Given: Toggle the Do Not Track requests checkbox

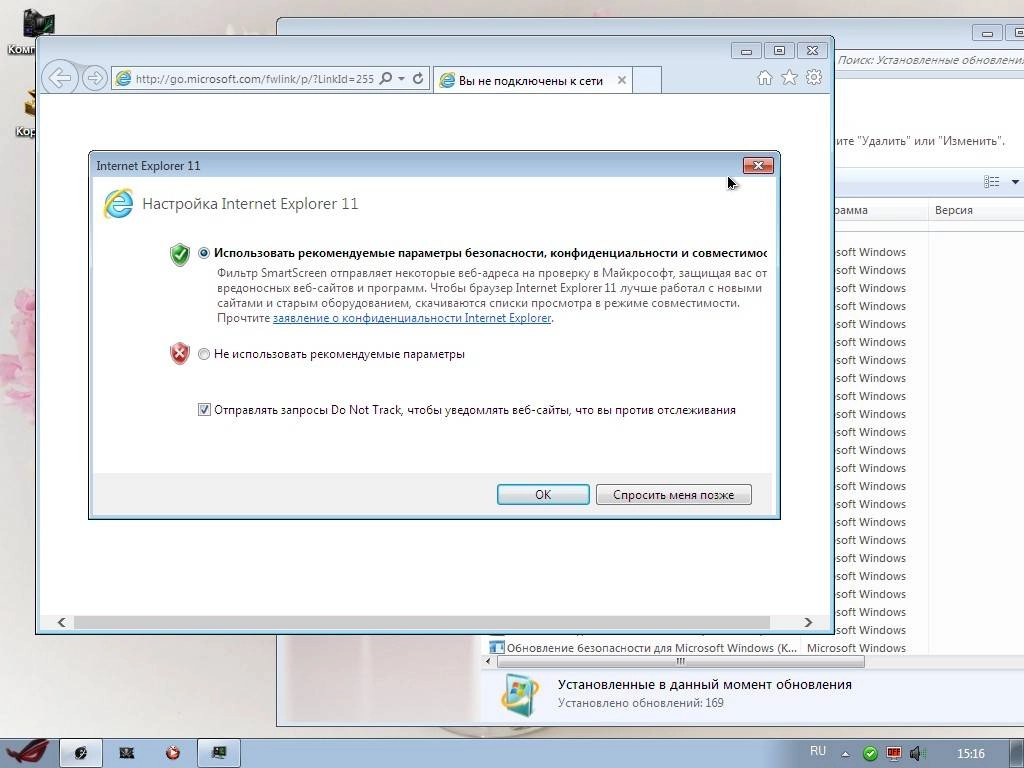Looking at the screenshot, I should (x=204, y=410).
